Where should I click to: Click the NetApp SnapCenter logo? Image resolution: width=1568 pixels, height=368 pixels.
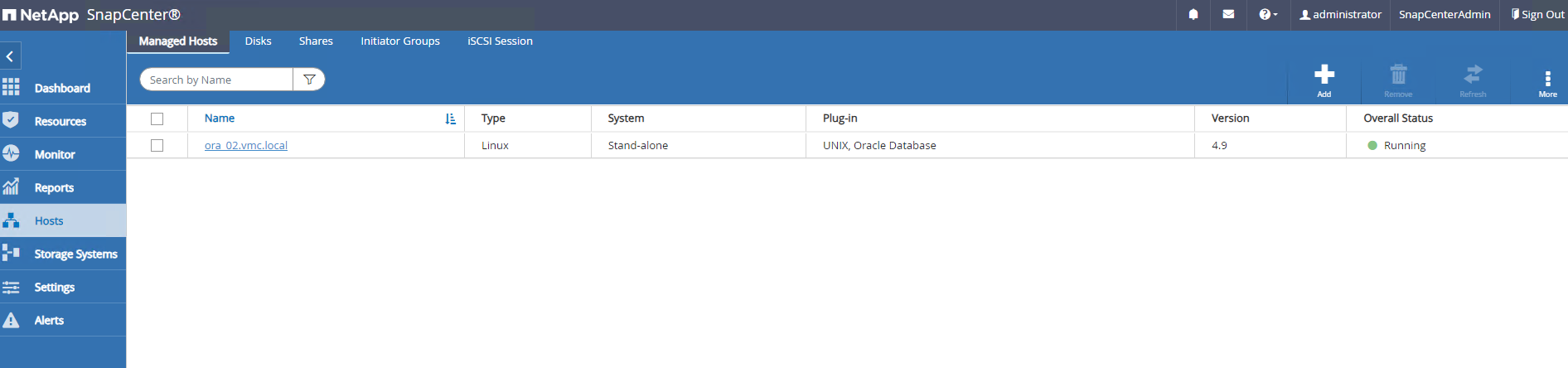pos(91,15)
